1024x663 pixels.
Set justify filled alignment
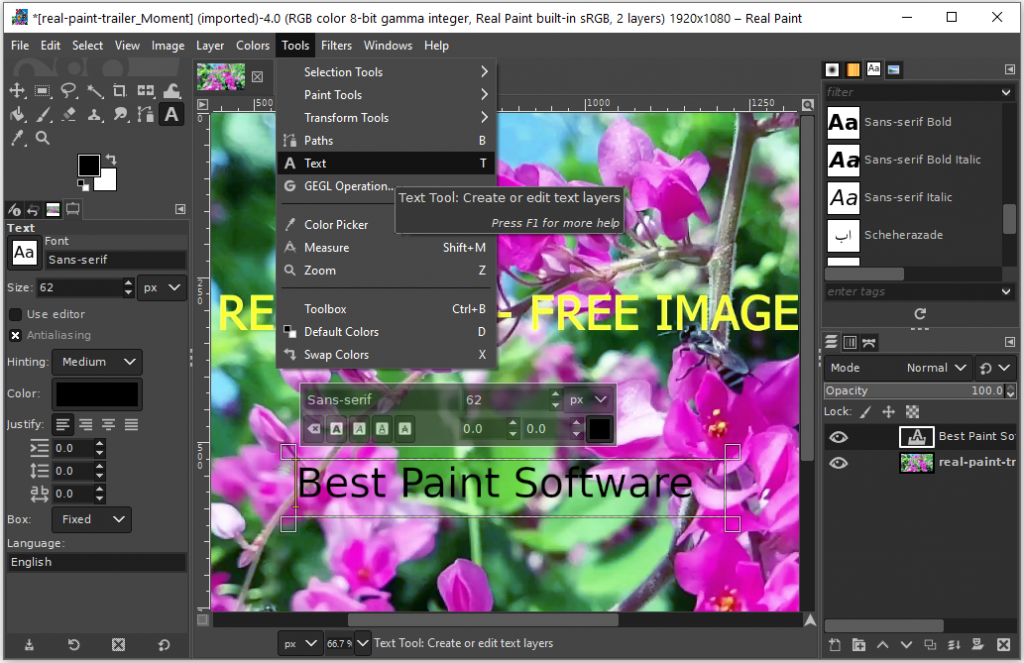click(131, 425)
